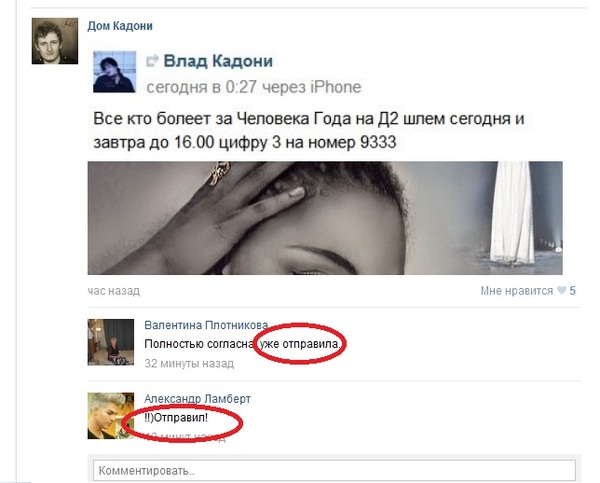Focus the Комментировать comment field

point(334,470)
